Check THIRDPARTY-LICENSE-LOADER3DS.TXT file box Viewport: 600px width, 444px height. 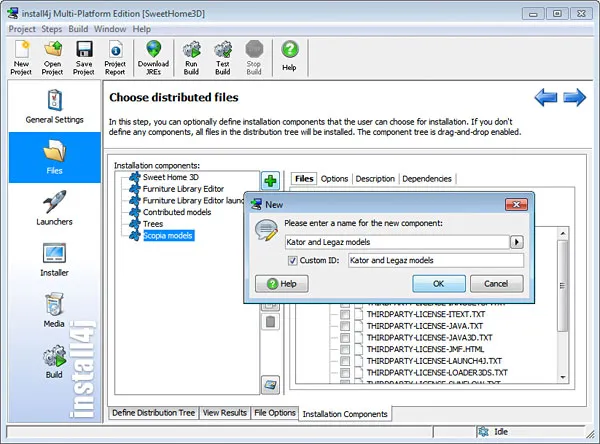(x=345, y=373)
